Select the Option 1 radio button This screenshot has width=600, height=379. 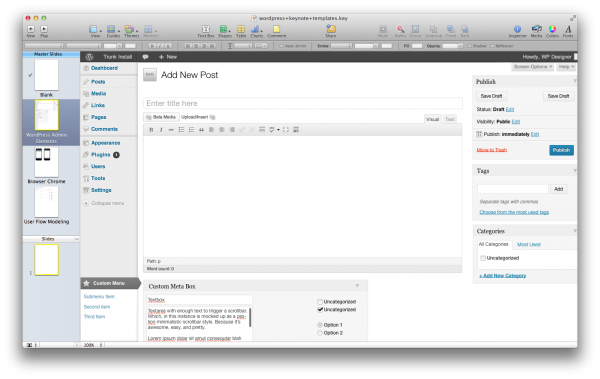point(320,325)
